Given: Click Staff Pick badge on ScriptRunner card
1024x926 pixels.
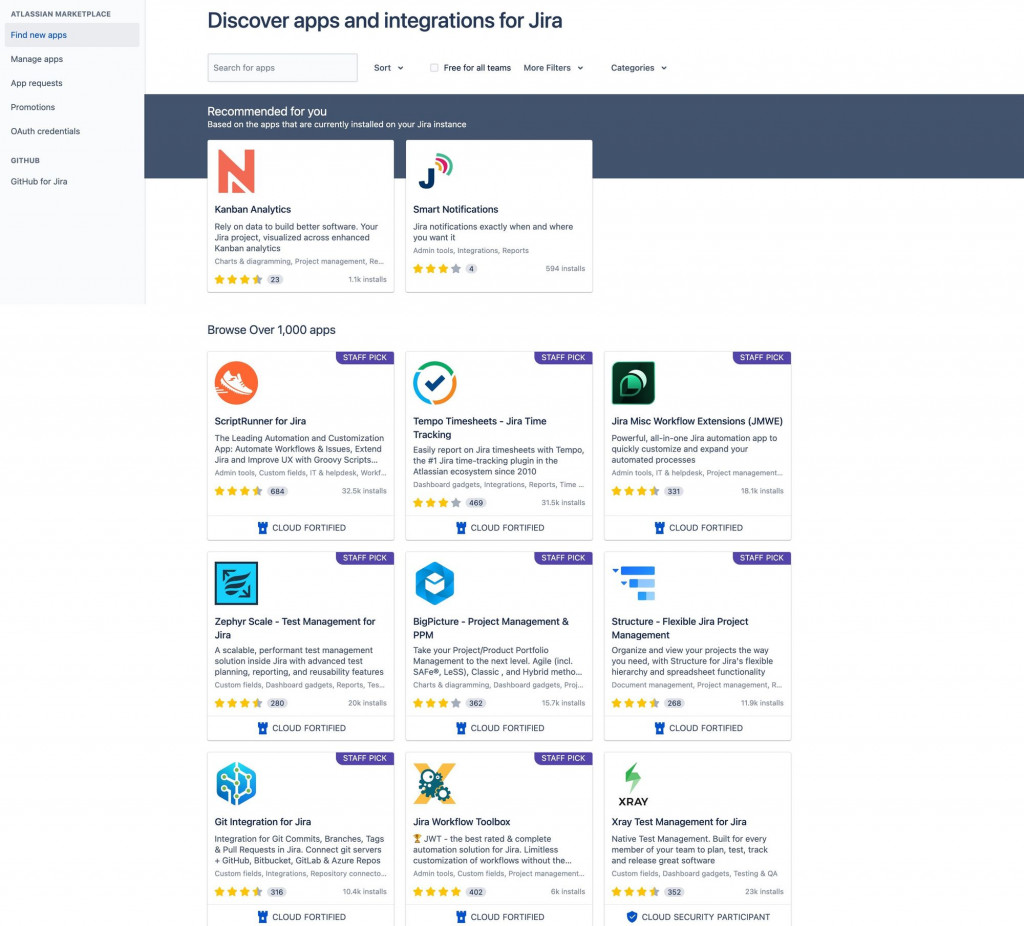Looking at the screenshot, I should click(x=364, y=357).
